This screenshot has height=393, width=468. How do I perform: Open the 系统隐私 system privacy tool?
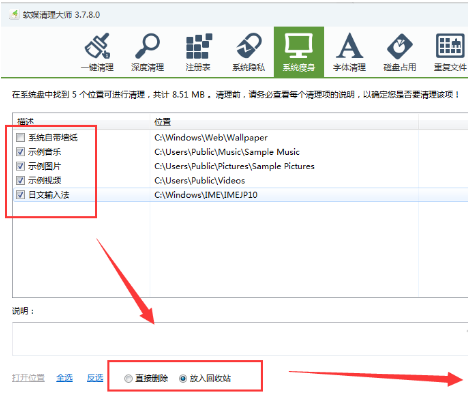(249, 52)
